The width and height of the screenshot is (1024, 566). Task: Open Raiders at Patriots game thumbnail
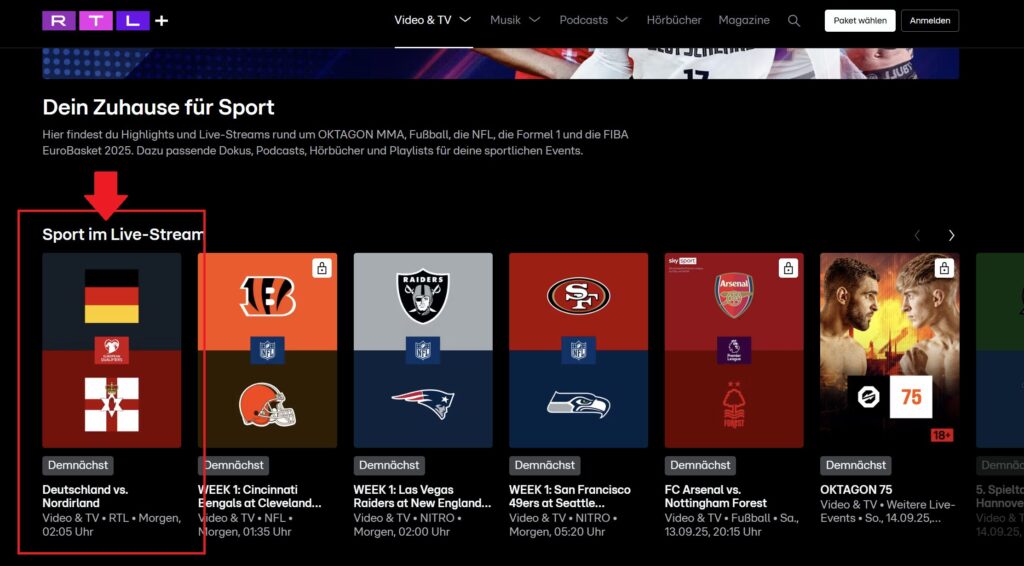pos(423,350)
